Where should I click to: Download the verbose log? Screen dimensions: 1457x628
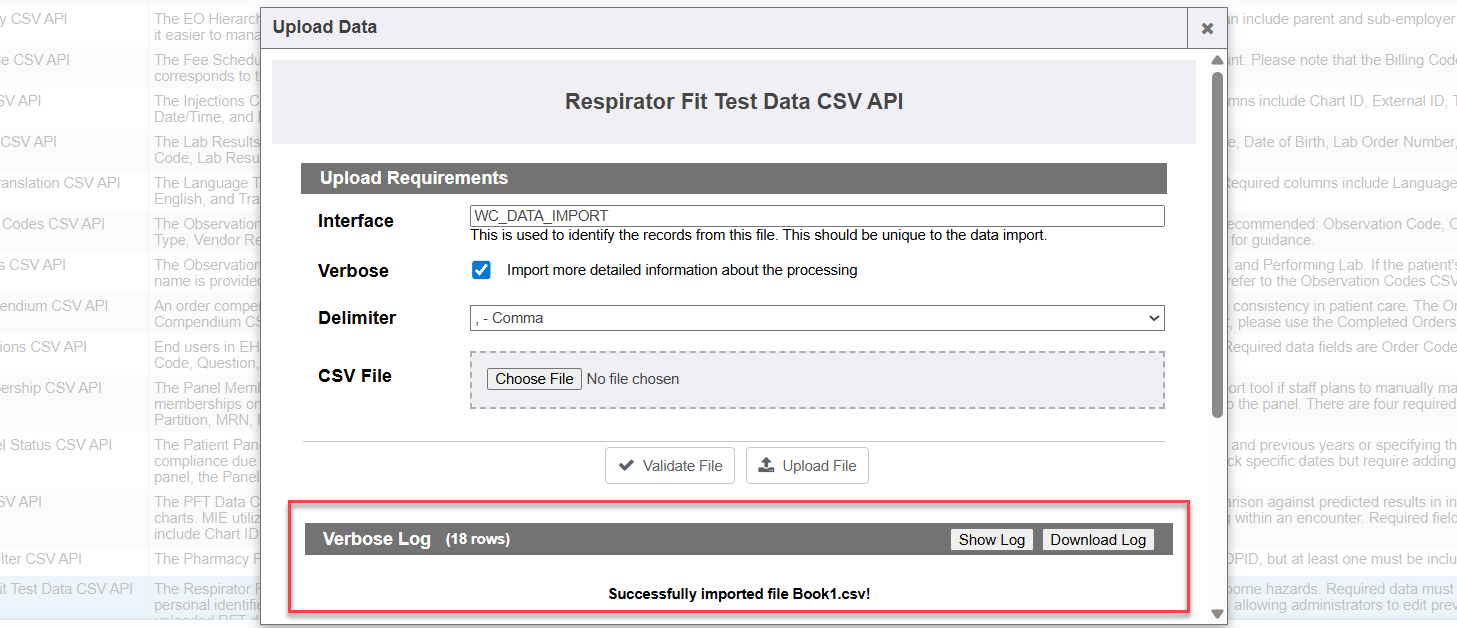pos(1097,540)
